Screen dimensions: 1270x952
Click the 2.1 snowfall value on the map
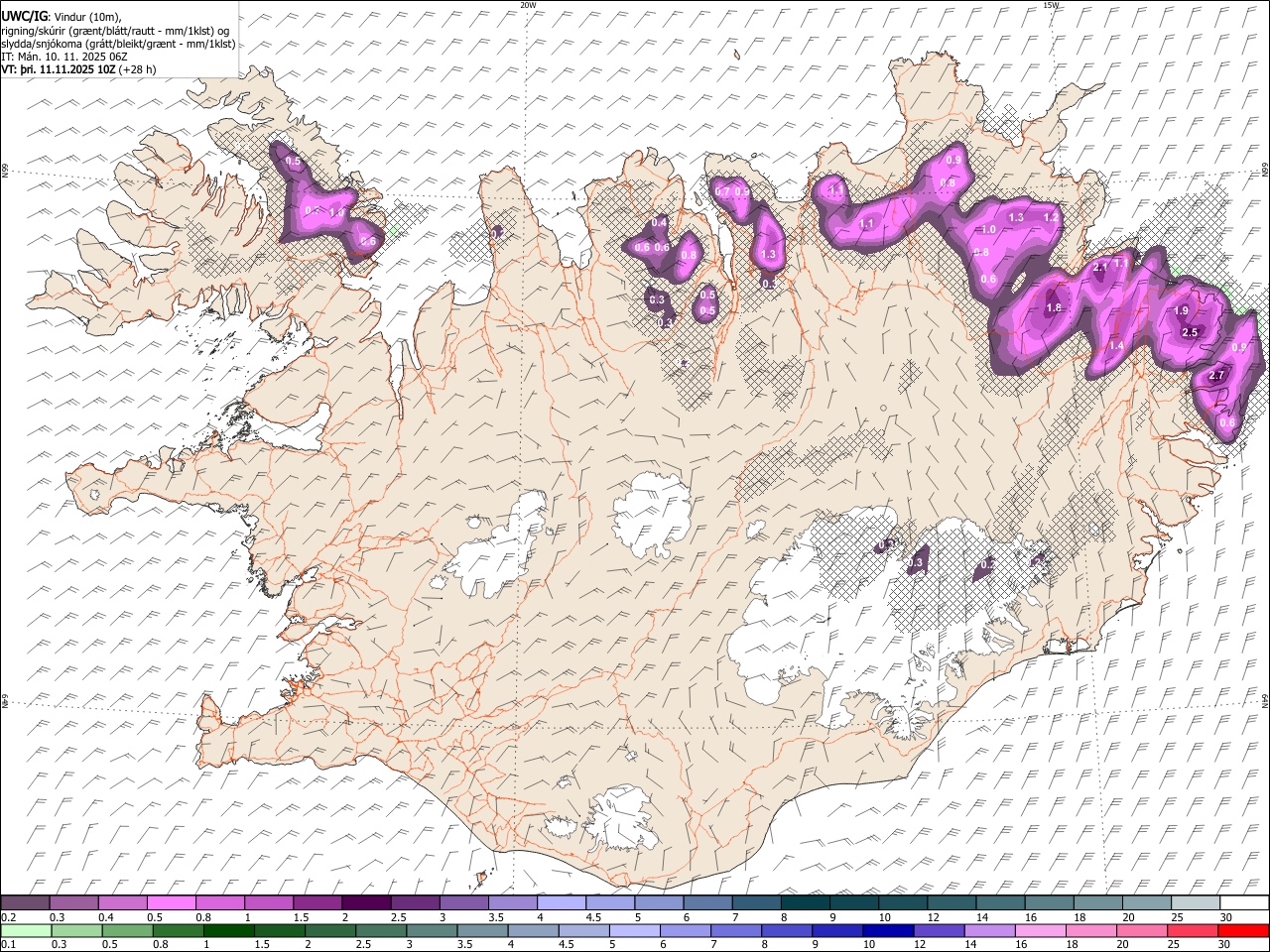coord(1099,268)
